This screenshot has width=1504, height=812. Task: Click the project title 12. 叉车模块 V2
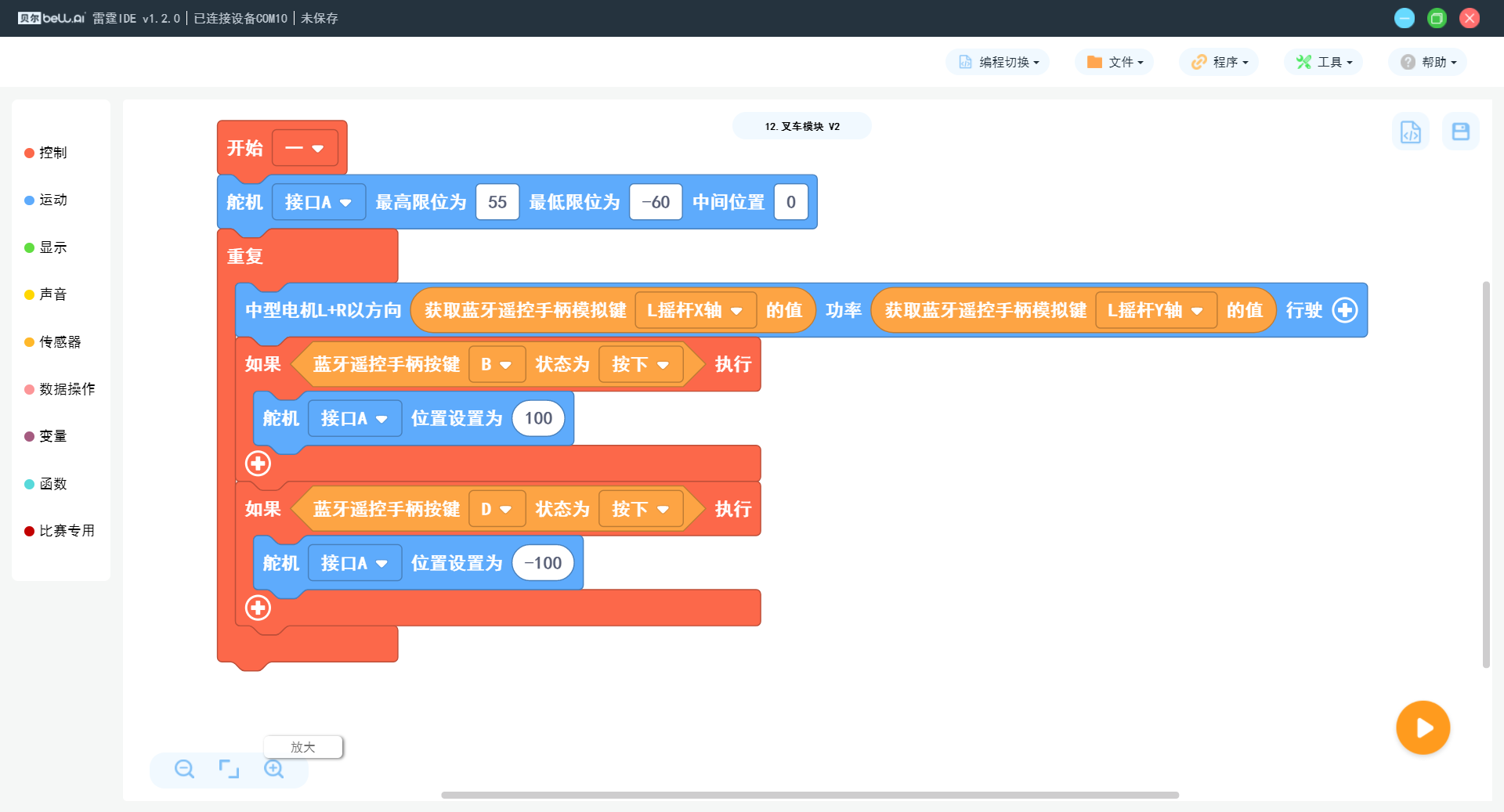coord(802,126)
